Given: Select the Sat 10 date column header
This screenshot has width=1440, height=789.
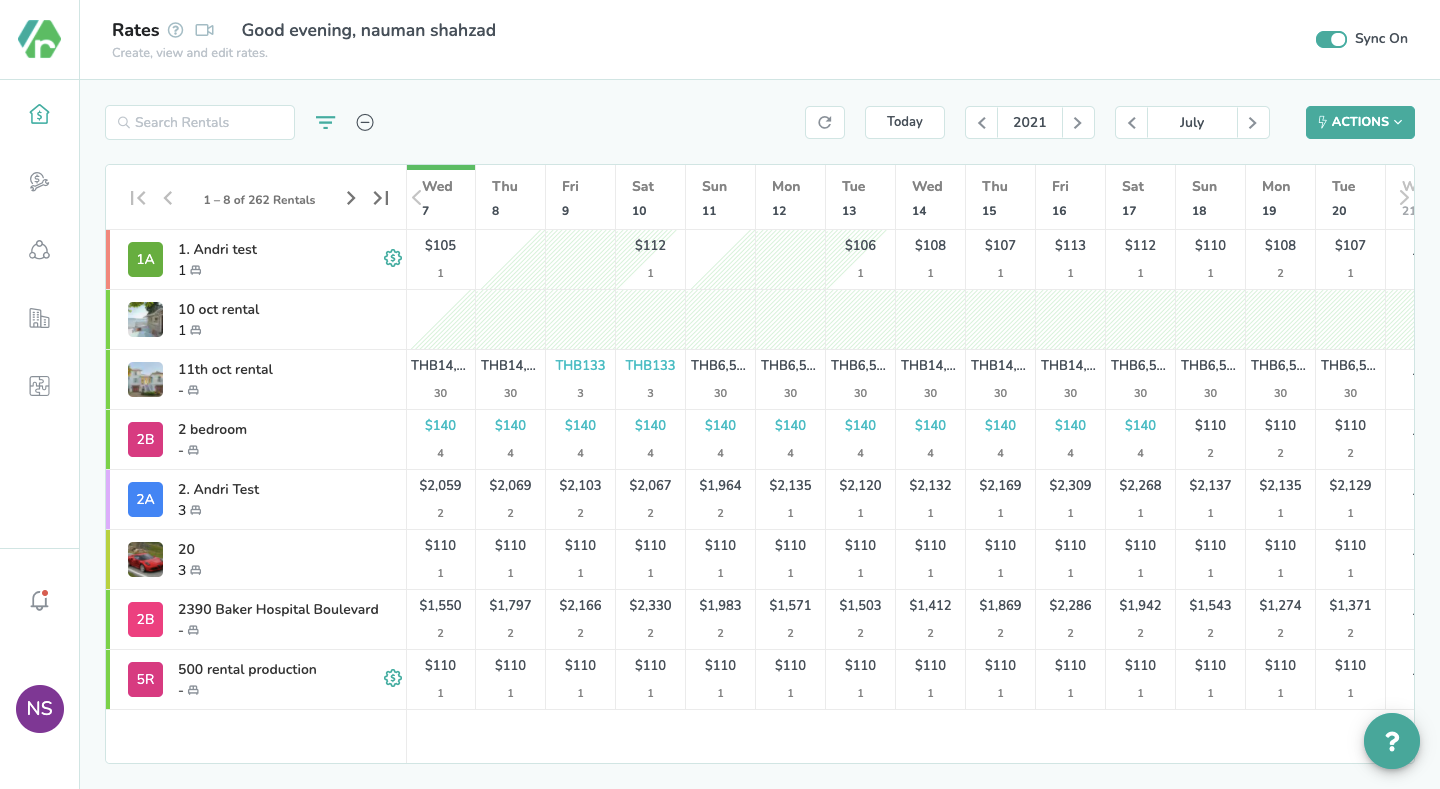Looking at the screenshot, I should point(650,198).
